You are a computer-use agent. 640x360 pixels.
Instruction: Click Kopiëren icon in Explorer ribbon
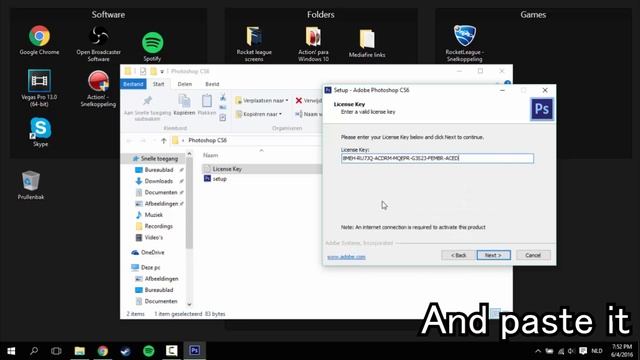(184, 104)
